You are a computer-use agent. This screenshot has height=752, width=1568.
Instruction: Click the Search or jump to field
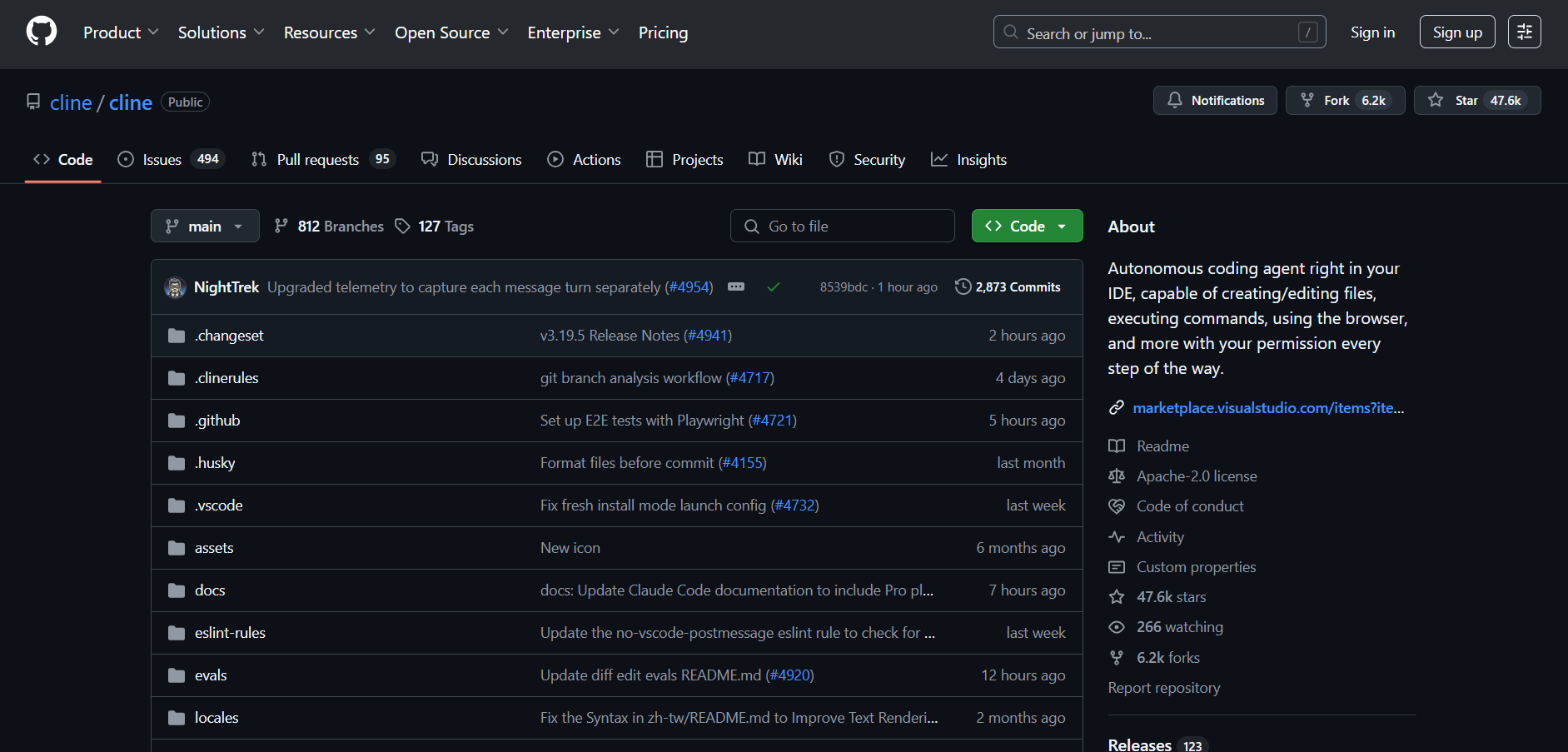click(x=1159, y=32)
